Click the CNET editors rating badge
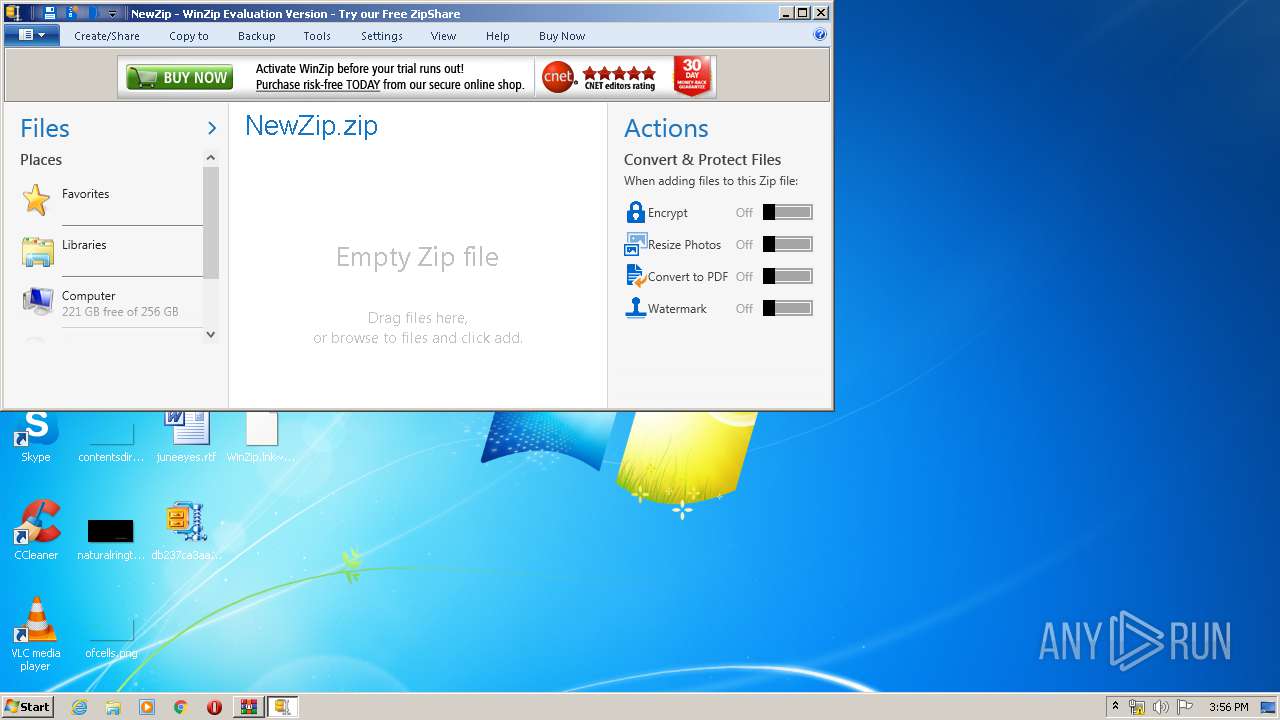Image resolution: width=1280 pixels, height=720 pixels. 600,77
